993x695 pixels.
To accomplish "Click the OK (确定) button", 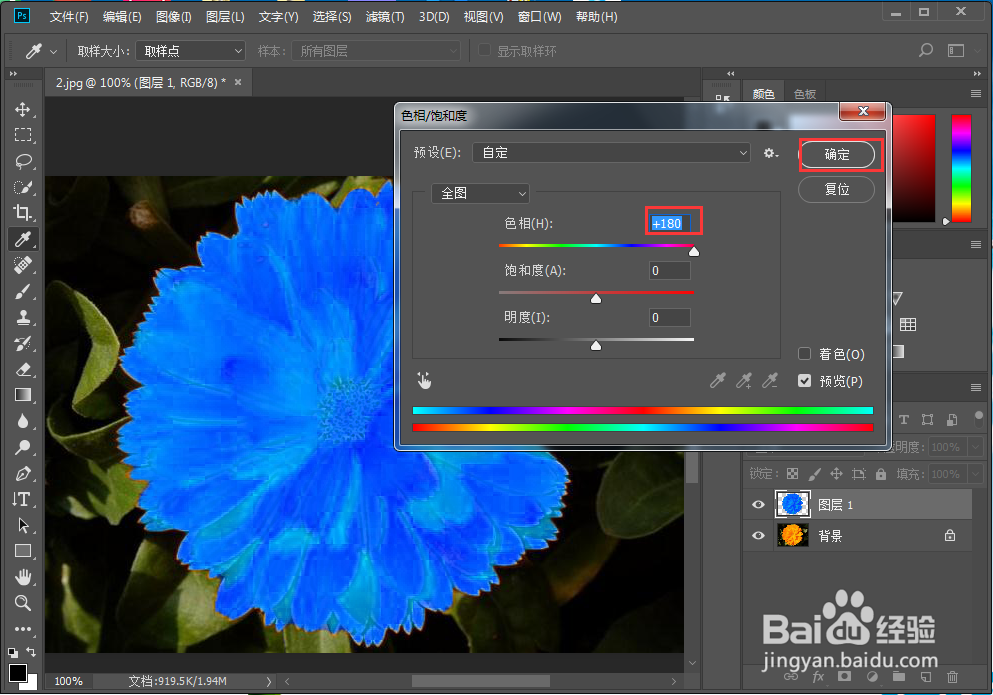I will click(837, 155).
